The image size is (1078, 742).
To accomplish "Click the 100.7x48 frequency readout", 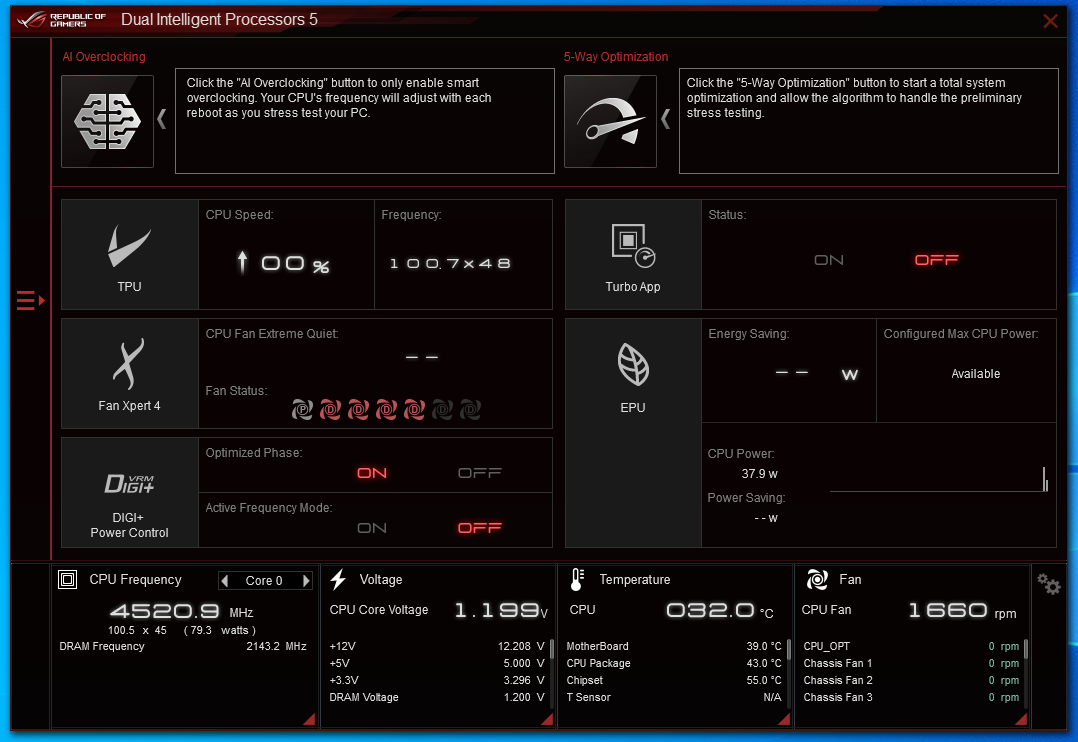I will tap(450, 263).
